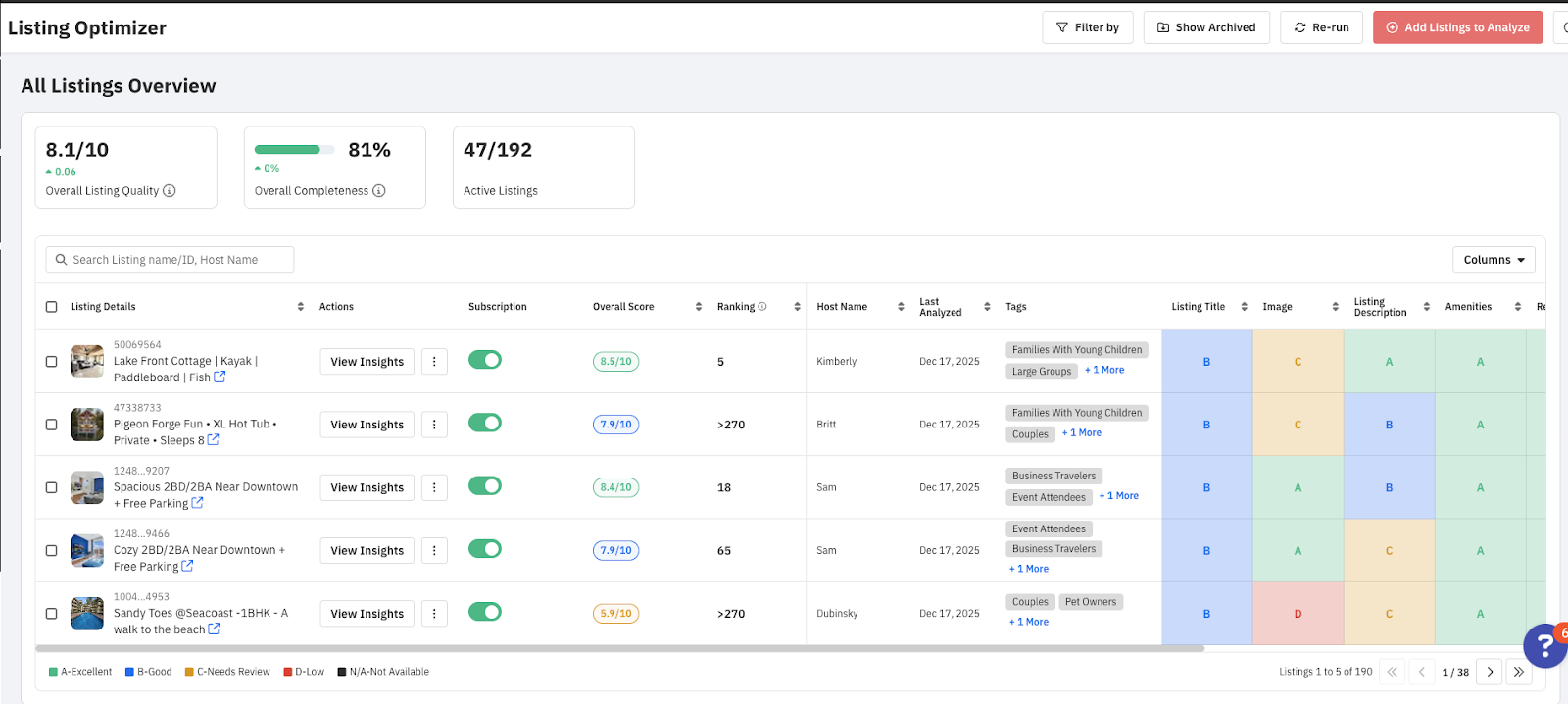Screen dimensions: 1568x704
Task: Click Add Listings to Analyze button
Action: coord(1457,27)
